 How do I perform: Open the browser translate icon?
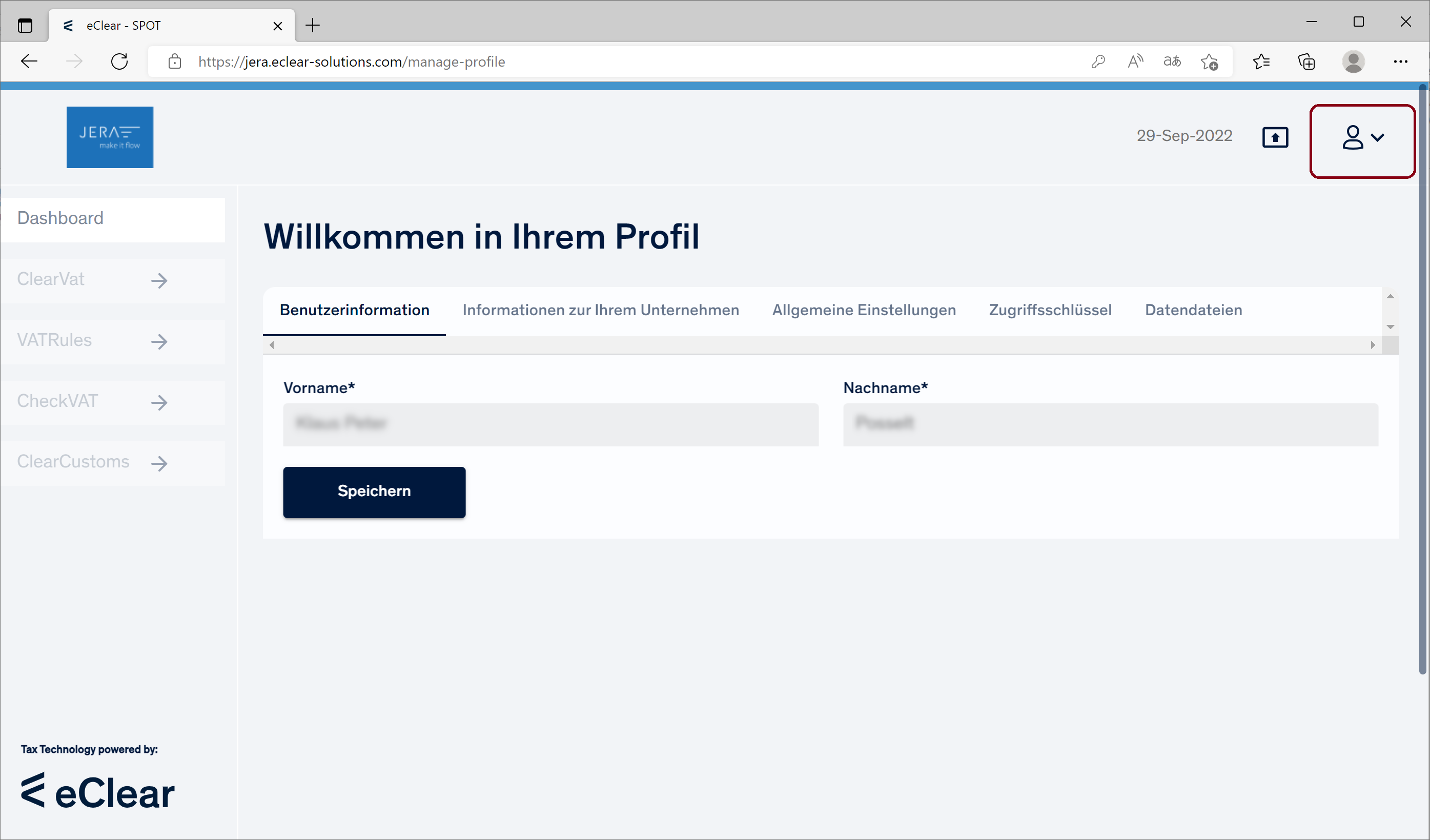point(1172,62)
